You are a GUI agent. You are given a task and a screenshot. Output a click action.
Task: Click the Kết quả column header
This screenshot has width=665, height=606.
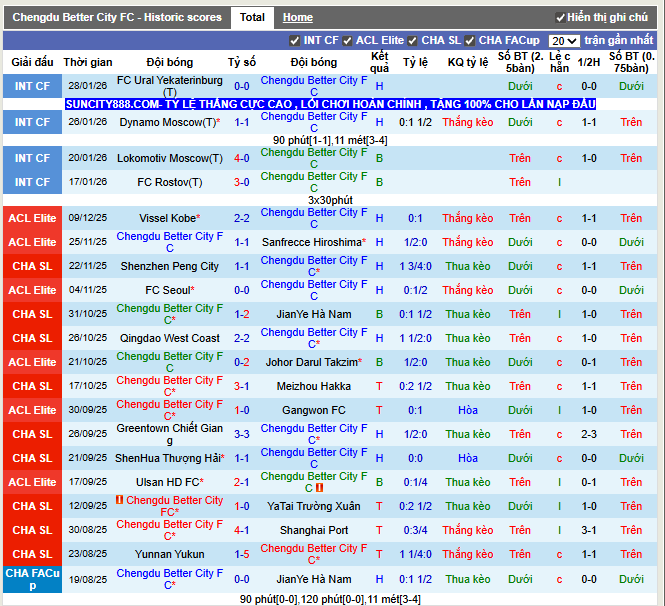coord(379,62)
